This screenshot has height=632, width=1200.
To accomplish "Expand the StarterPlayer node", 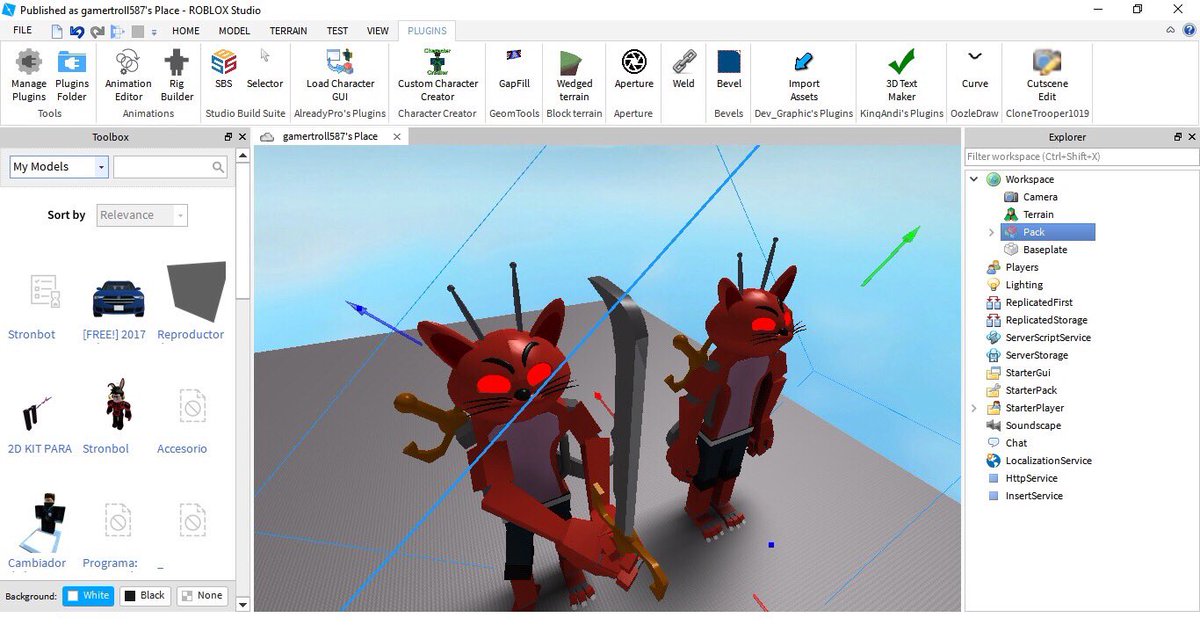I will click(x=975, y=408).
